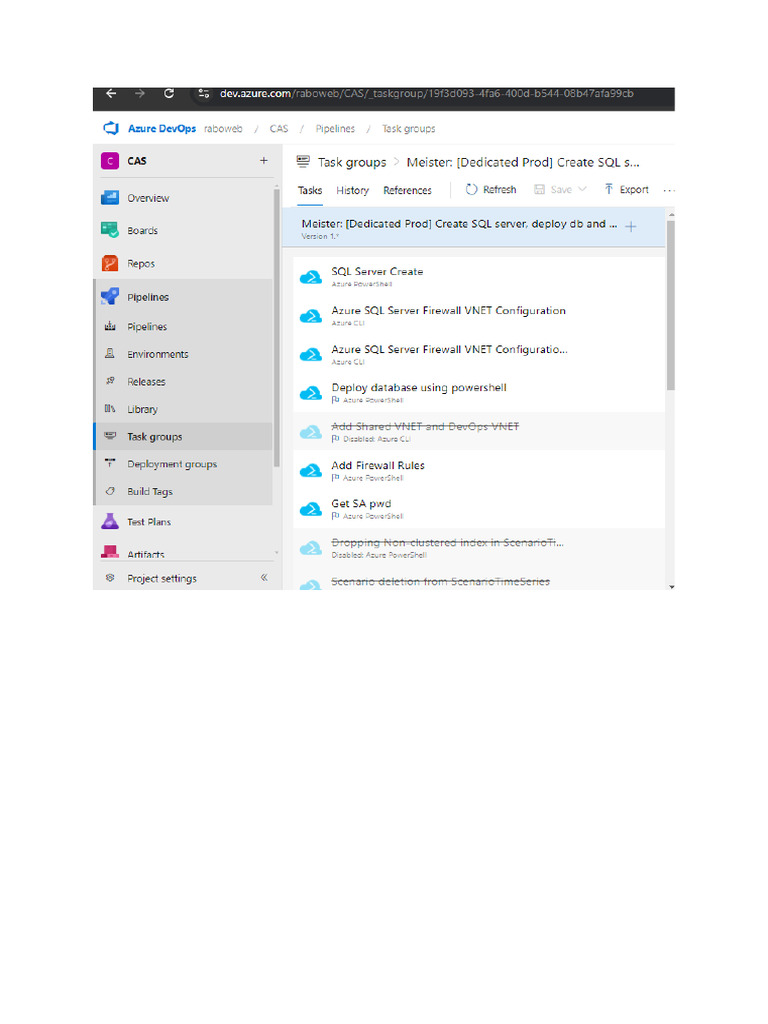Screen dimensions: 768x1024
Task: Open the raboweb breadcrumb link
Action: tap(223, 129)
